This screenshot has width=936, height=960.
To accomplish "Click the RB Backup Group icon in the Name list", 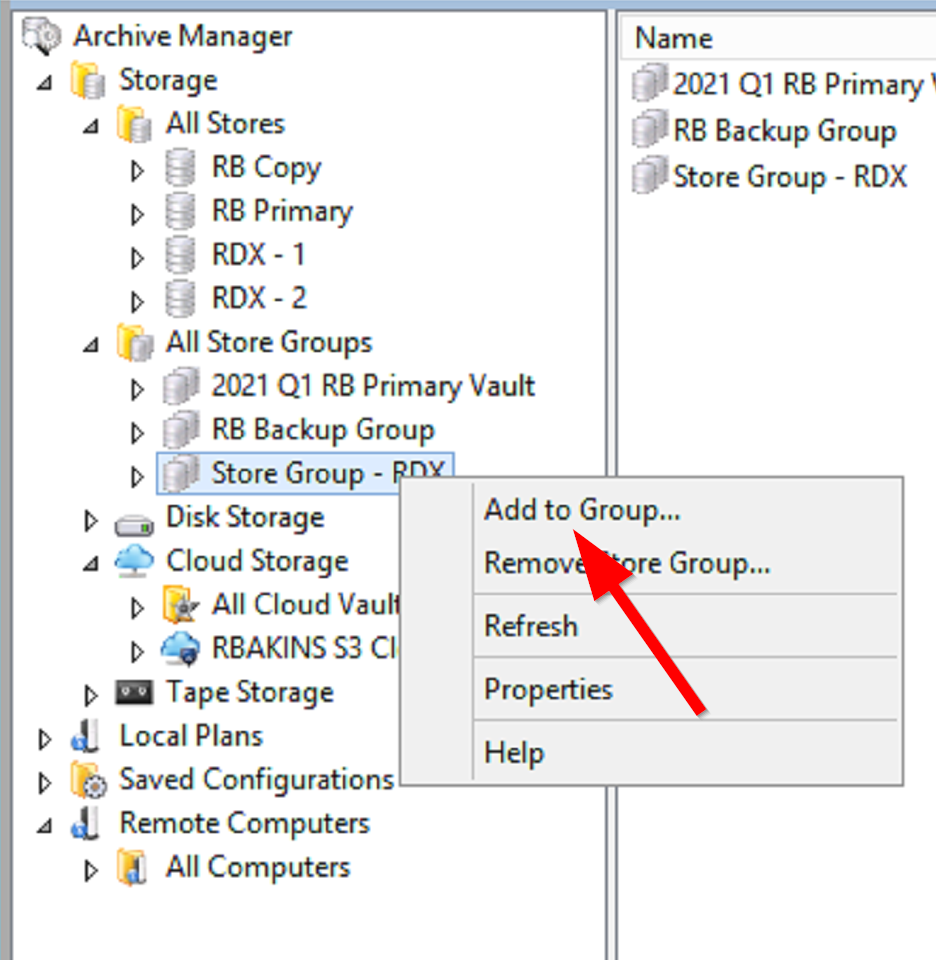I will [650, 129].
